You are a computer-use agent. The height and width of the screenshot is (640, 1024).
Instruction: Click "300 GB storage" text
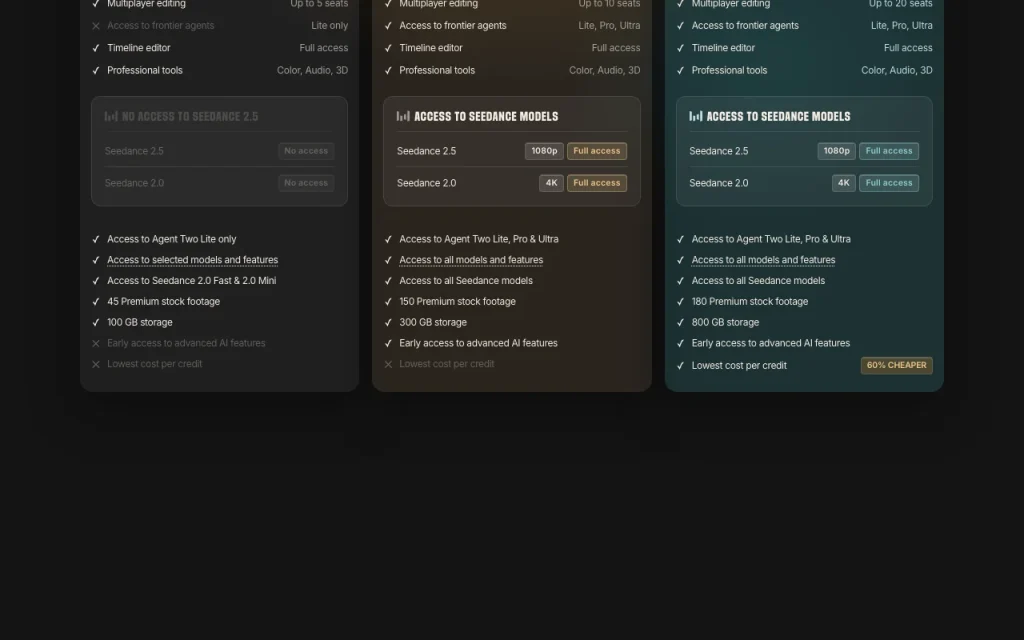coord(433,322)
